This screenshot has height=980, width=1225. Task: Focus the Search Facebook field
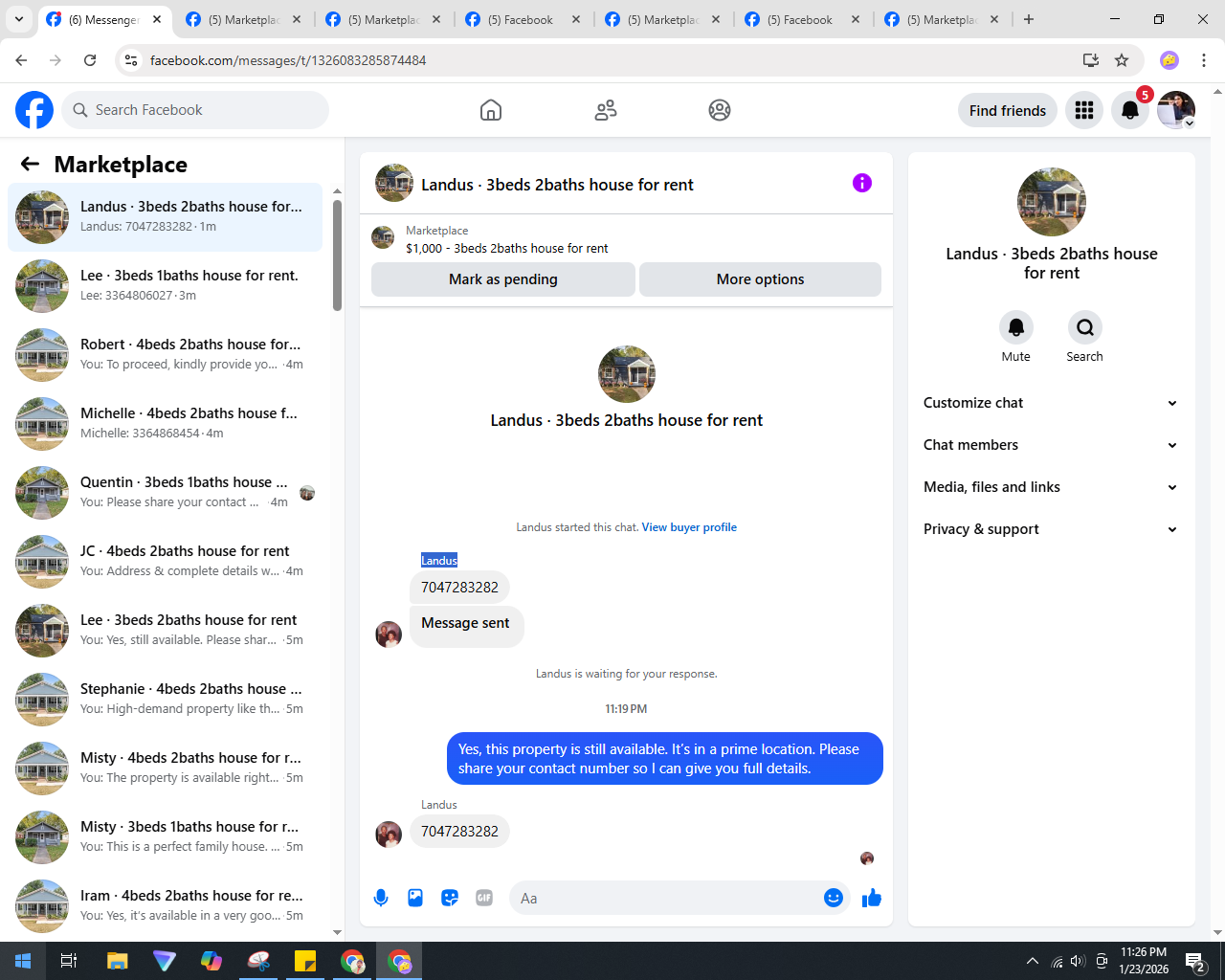195,110
